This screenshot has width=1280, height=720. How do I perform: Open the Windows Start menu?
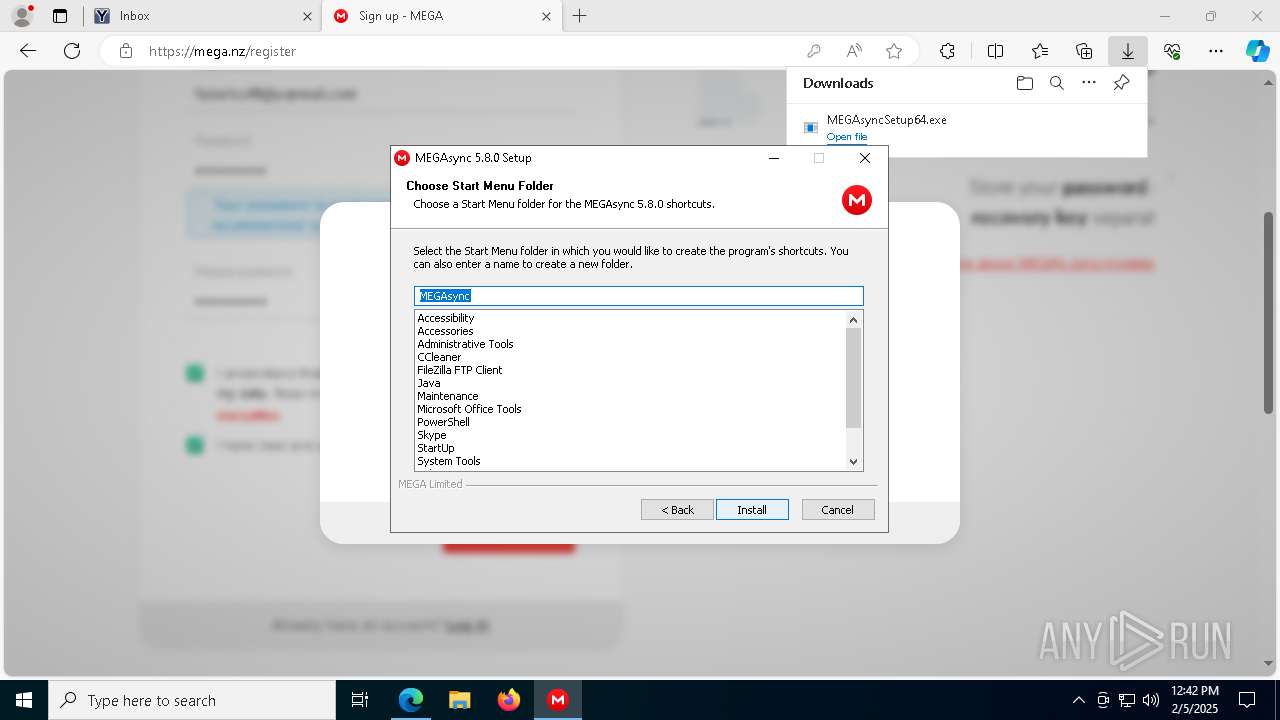pos(24,700)
